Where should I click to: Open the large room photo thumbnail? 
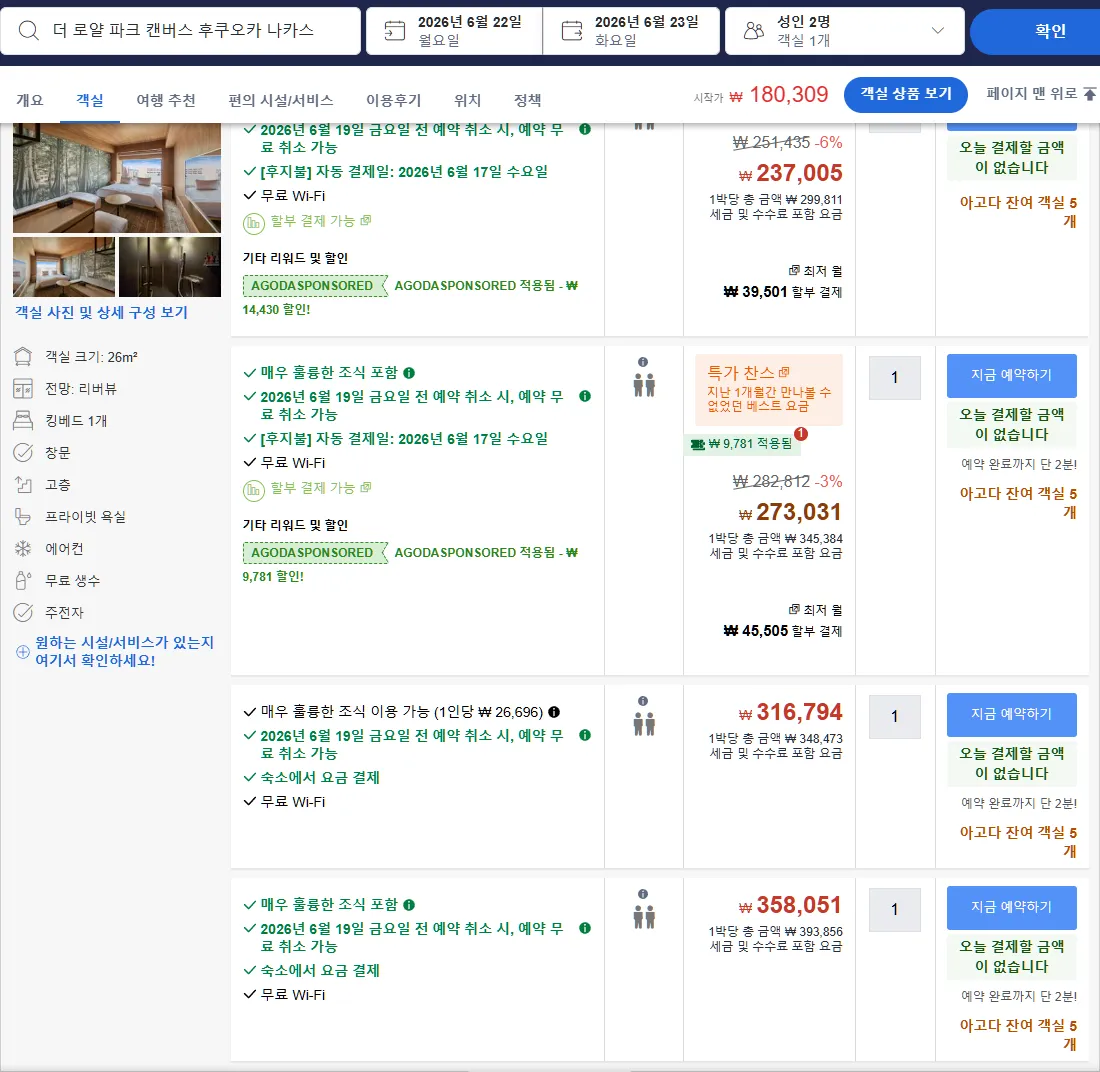(117, 178)
